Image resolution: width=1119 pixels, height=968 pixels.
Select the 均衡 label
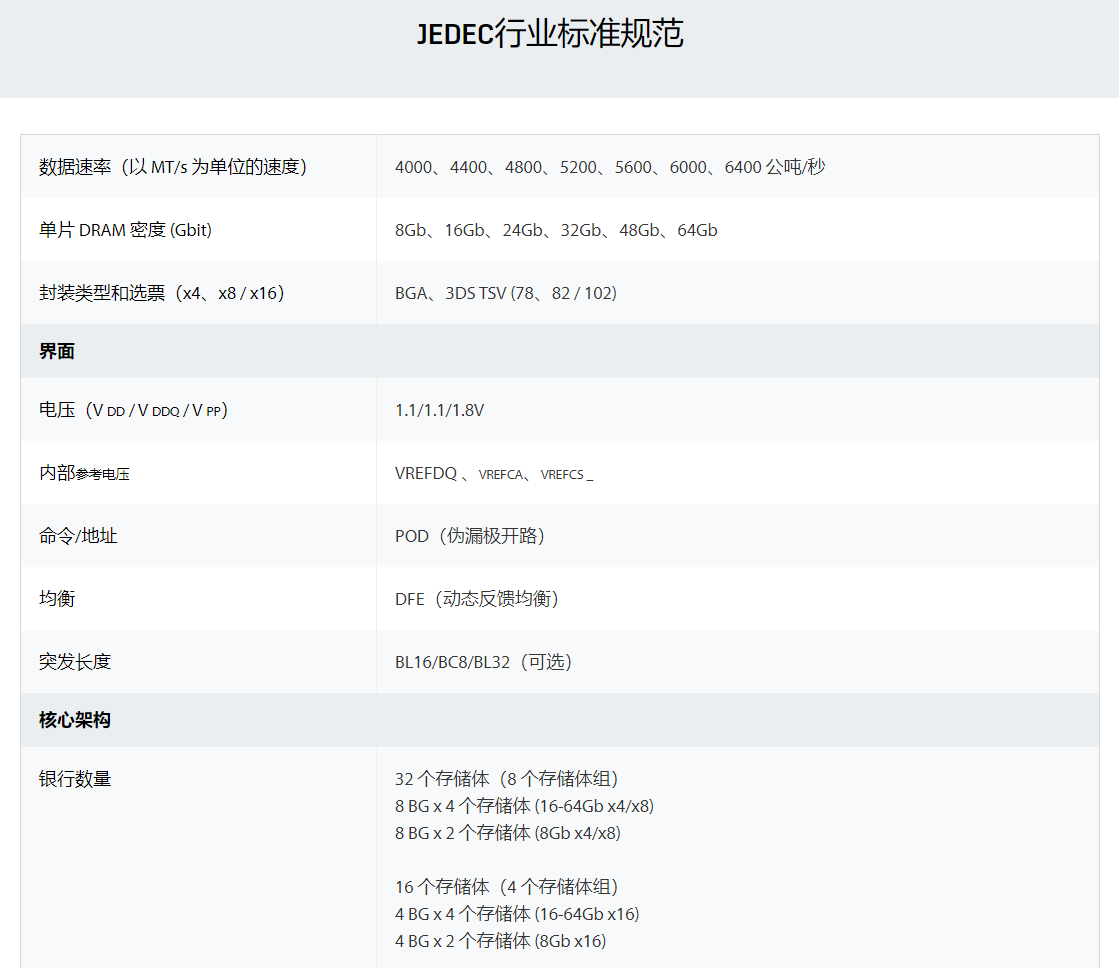(x=57, y=599)
